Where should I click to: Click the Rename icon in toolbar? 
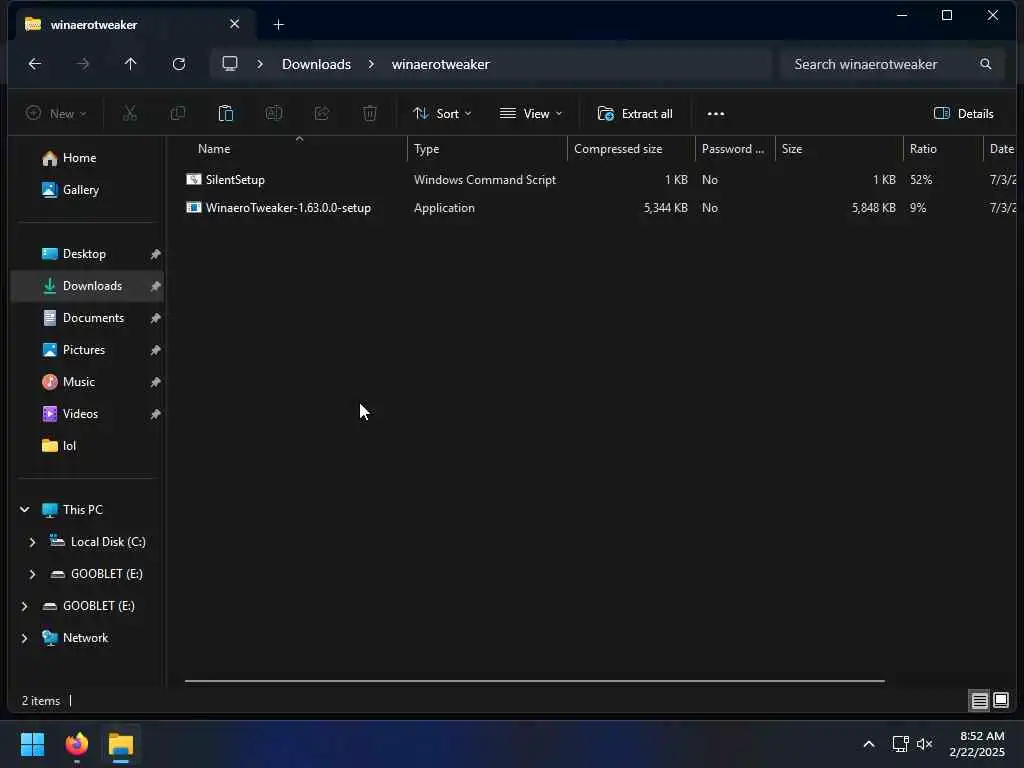click(274, 114)
